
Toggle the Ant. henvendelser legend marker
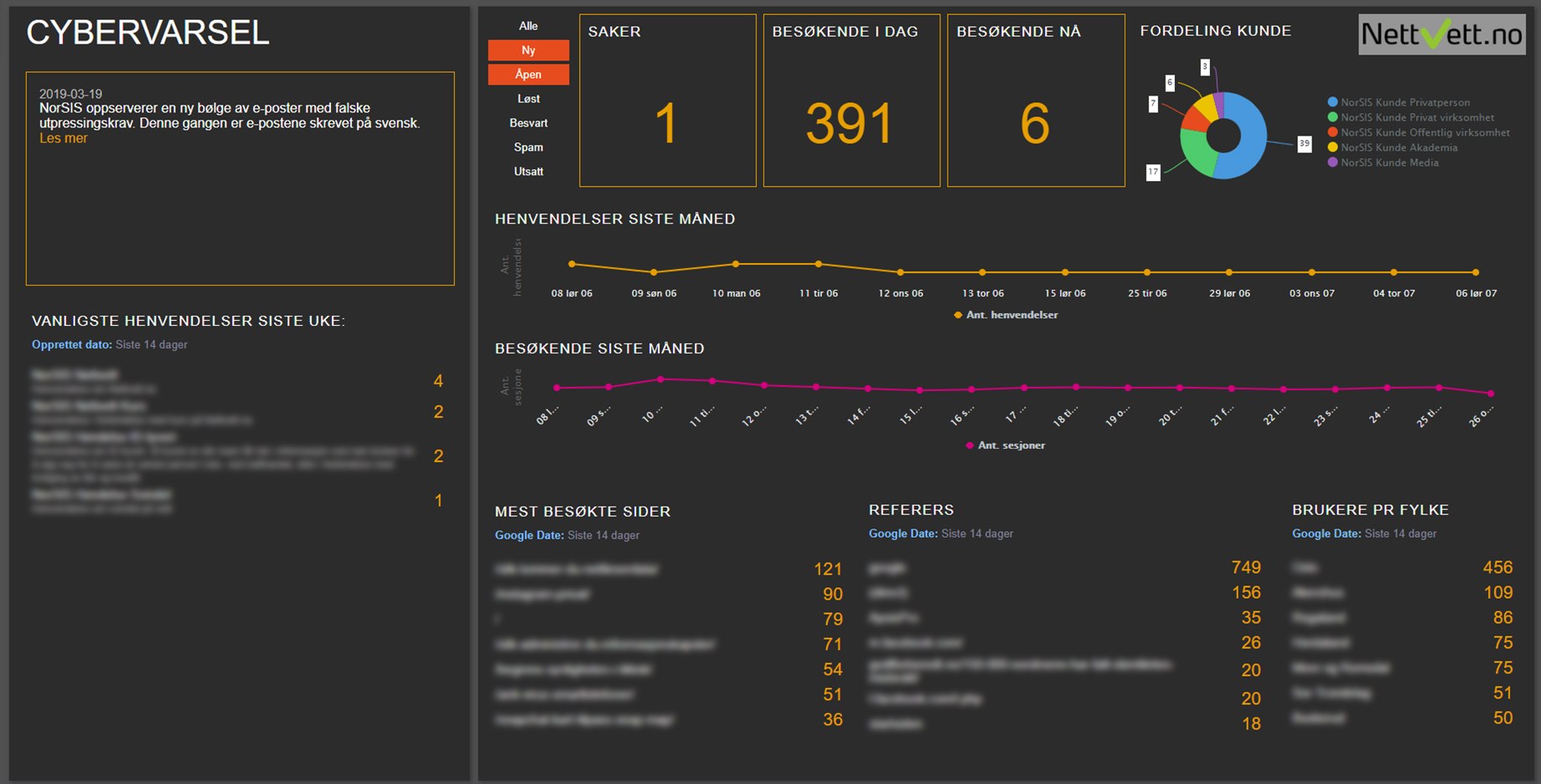click(958, 315)
